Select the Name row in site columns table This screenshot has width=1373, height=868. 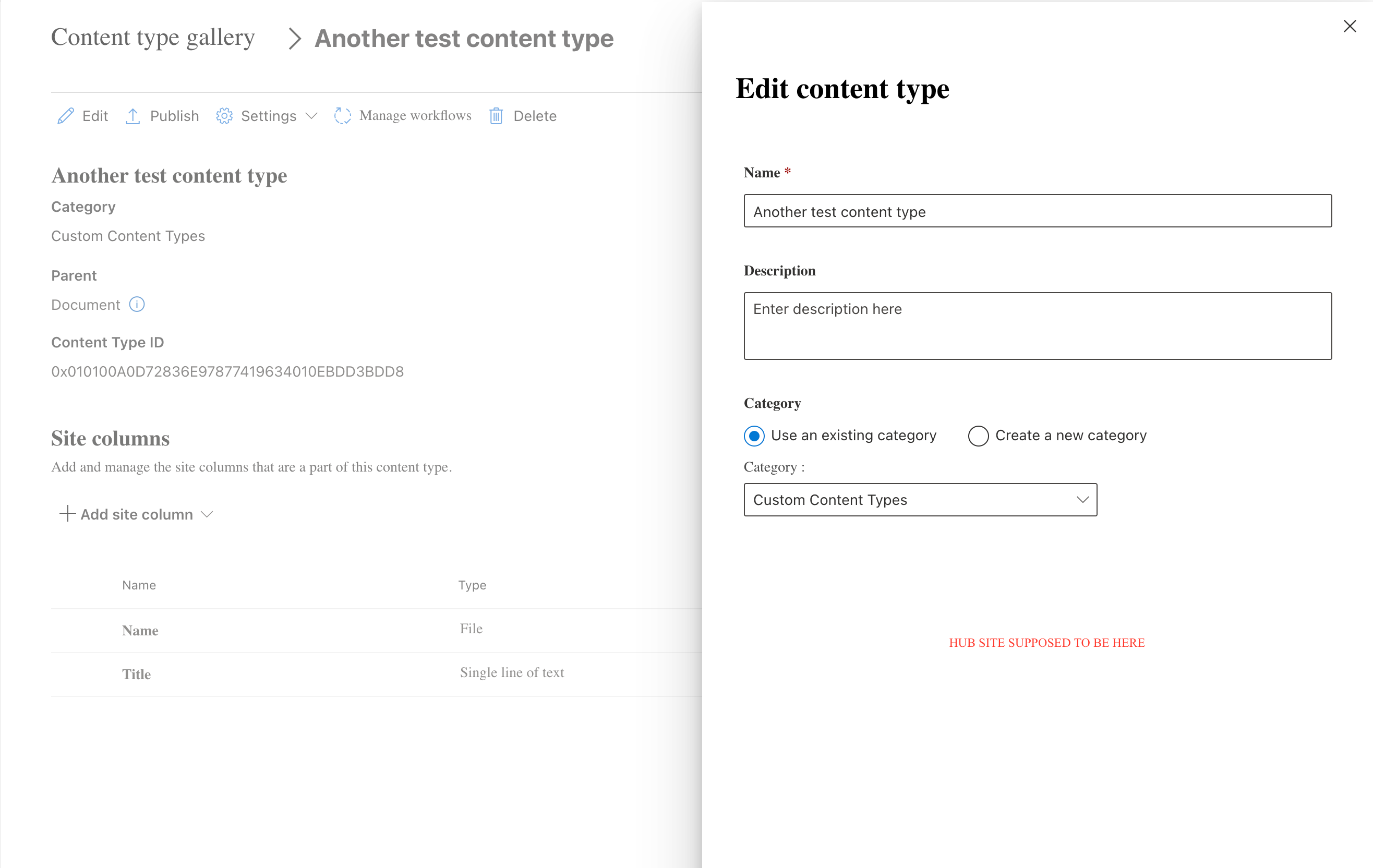pyautogui.click(x=140, y=630)
